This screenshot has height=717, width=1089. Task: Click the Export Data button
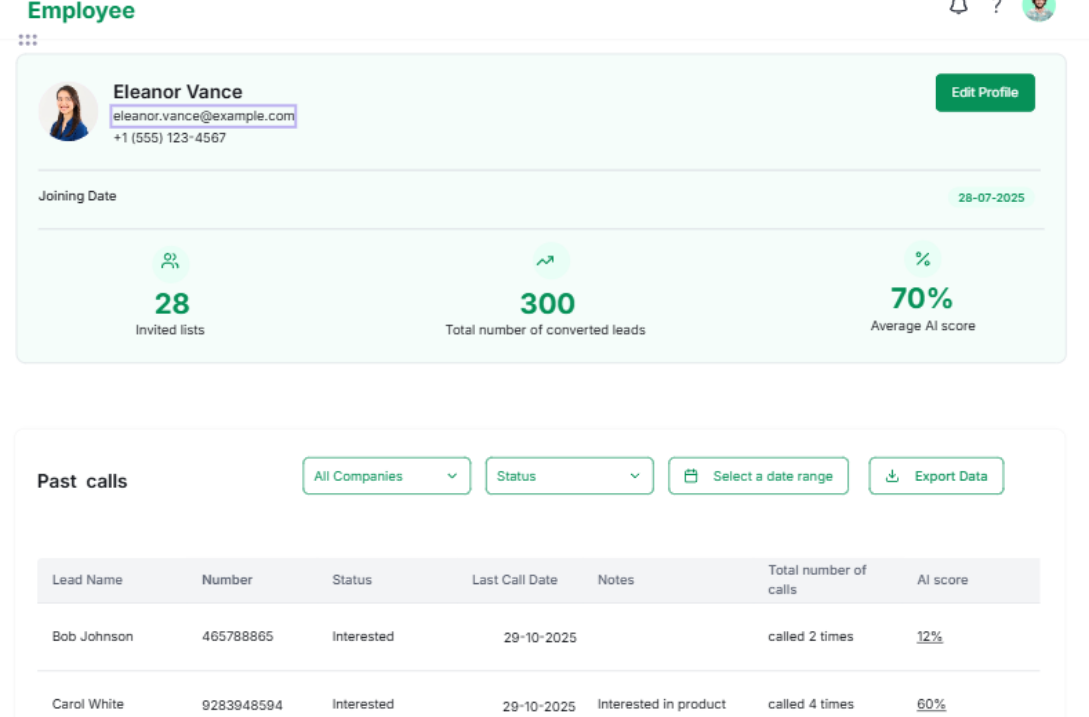point(936,475)
